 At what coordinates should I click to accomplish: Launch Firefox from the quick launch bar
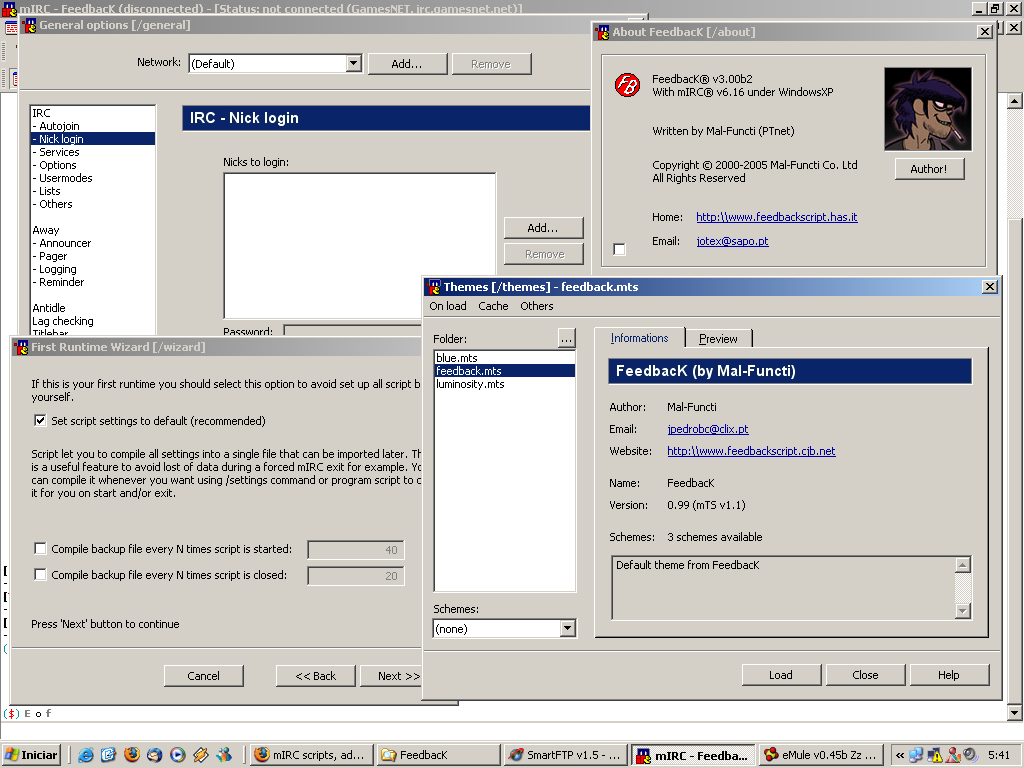coord(132,755)
